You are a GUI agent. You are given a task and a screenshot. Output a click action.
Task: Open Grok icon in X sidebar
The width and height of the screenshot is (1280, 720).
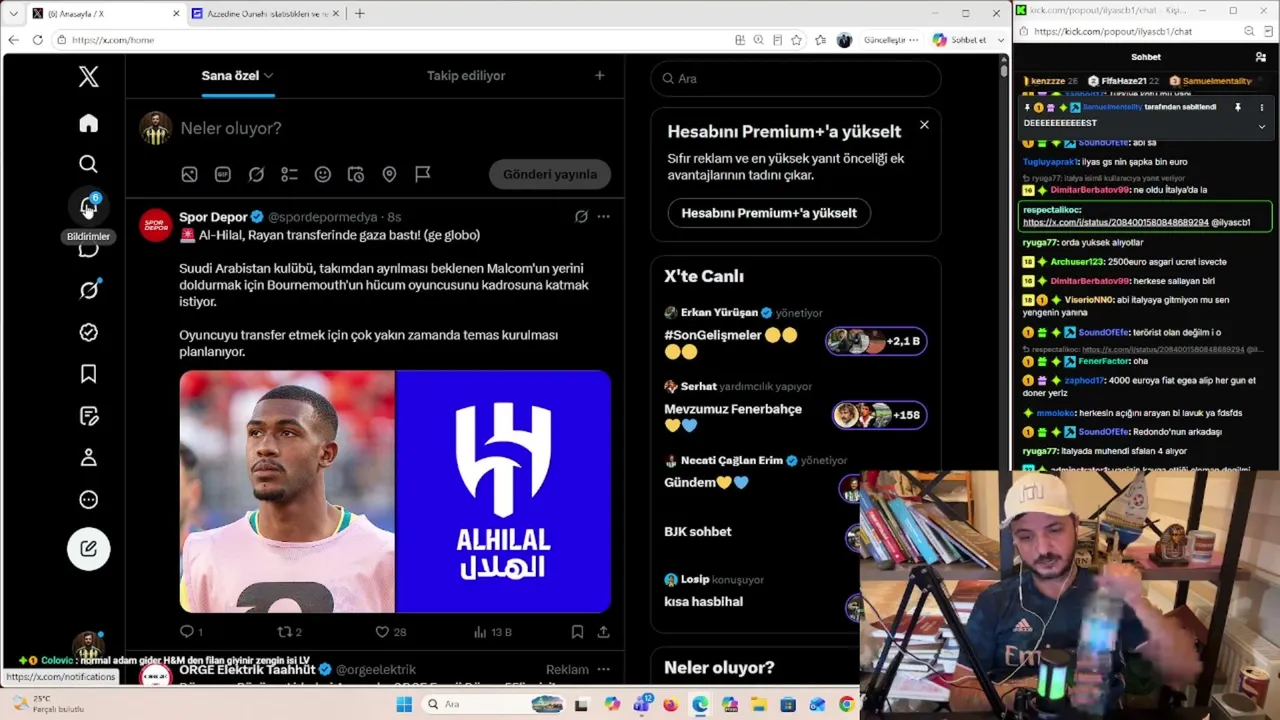(x=89, y=290)
